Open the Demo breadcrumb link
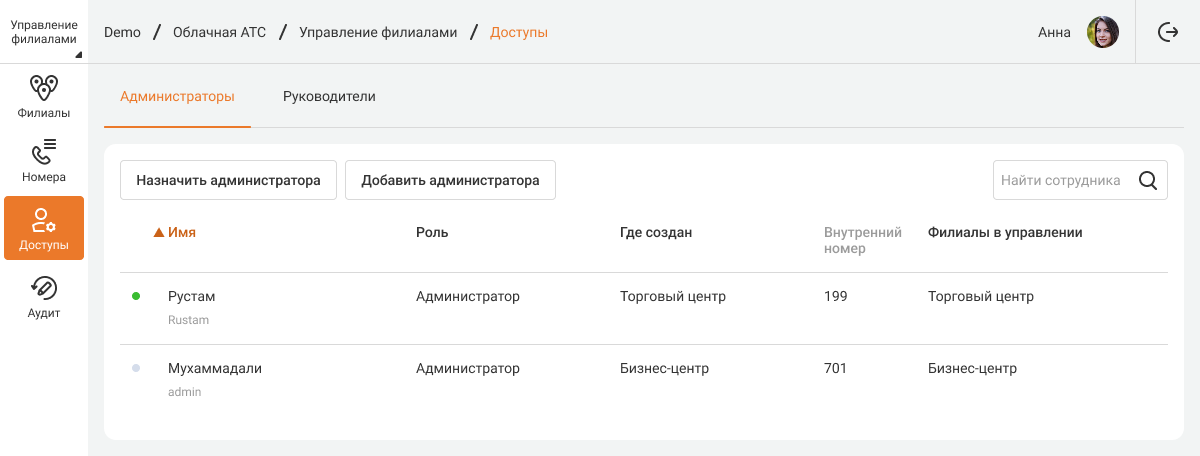 122,32
